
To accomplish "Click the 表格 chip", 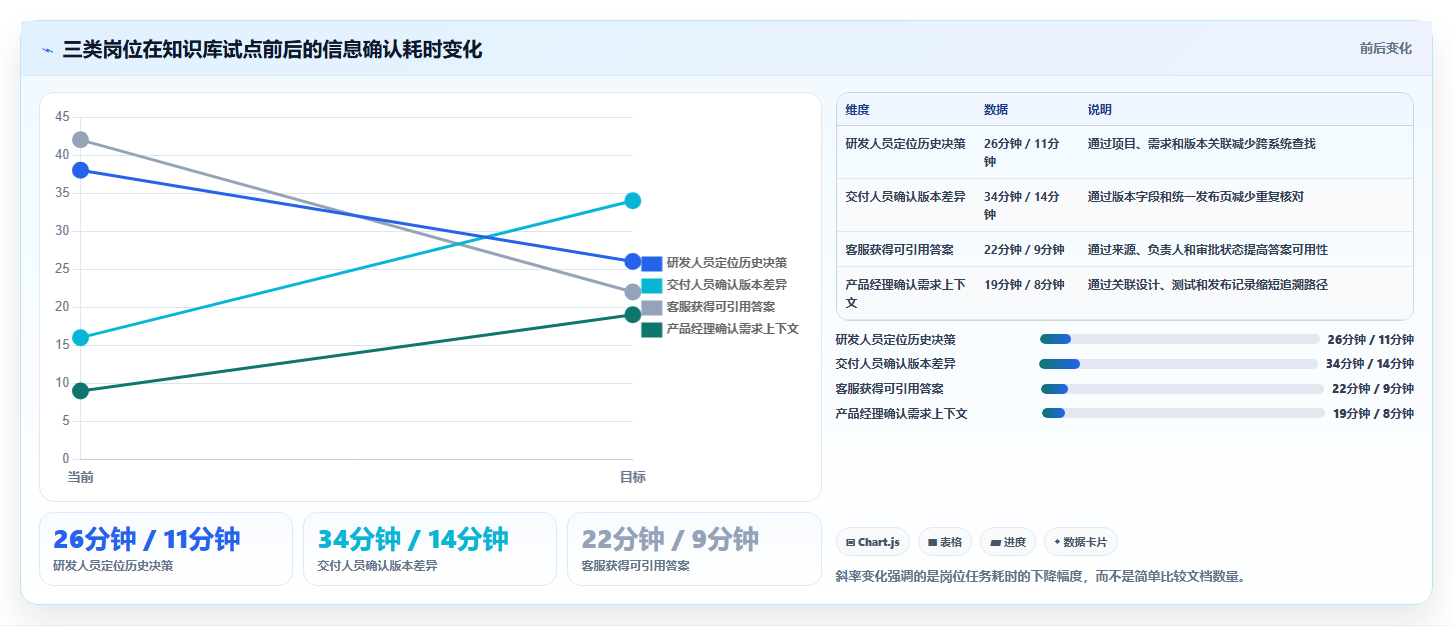I will (945, 542).
